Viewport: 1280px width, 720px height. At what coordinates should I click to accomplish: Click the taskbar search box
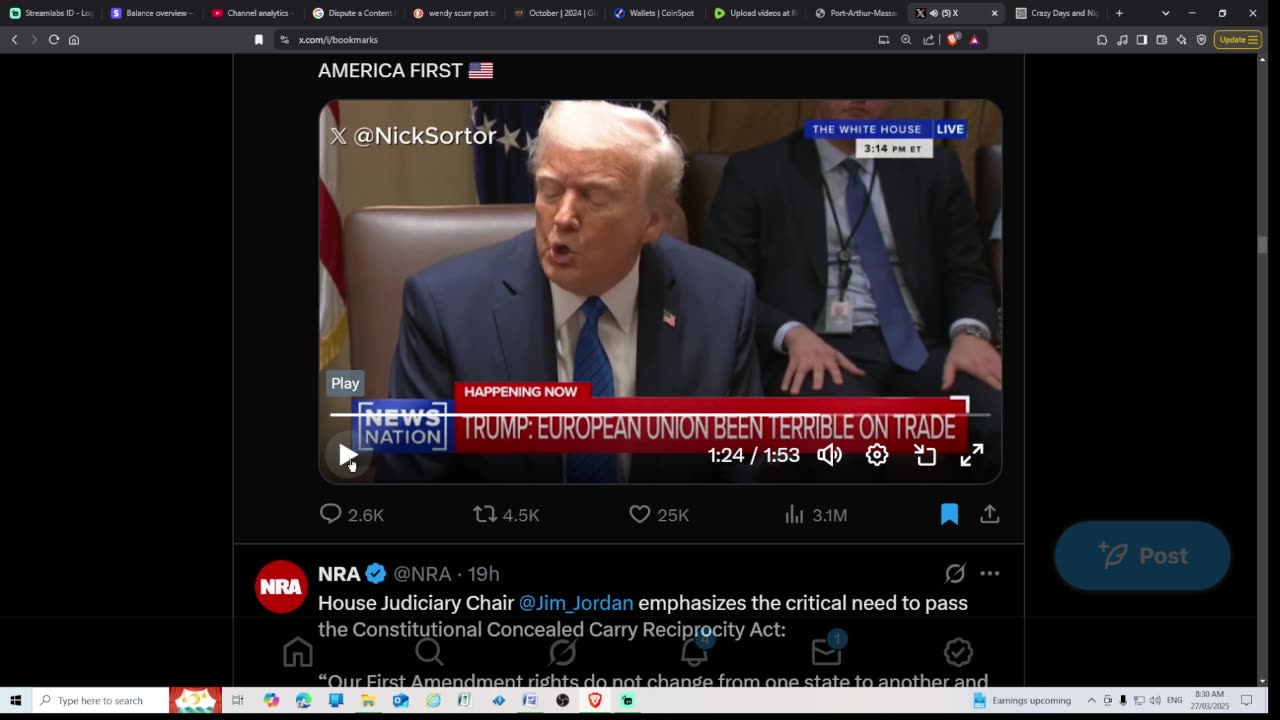(x=100, y=700)
